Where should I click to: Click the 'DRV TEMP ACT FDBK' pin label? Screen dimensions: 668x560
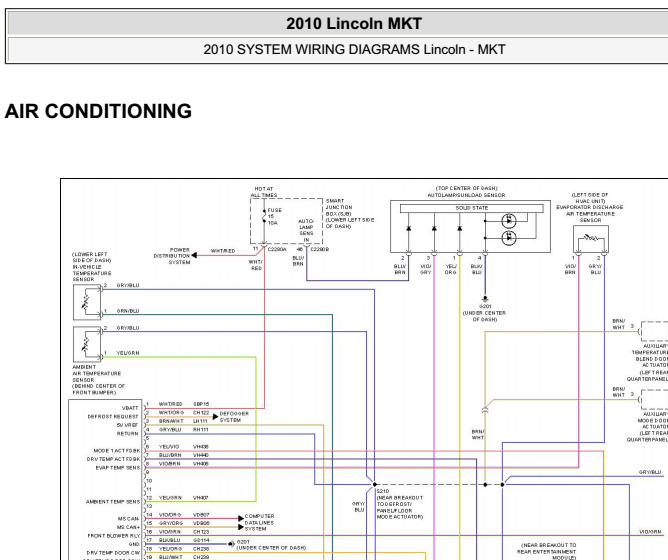113,459
